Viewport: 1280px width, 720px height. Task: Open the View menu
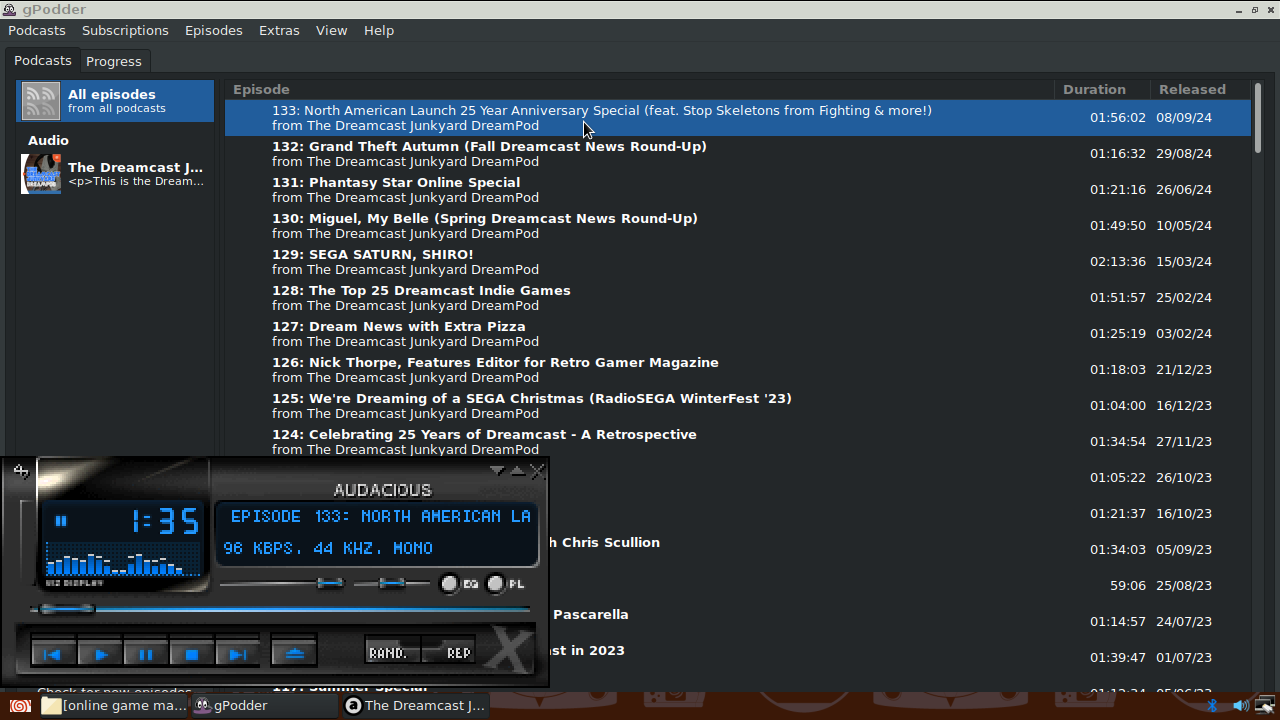(332, 31)
